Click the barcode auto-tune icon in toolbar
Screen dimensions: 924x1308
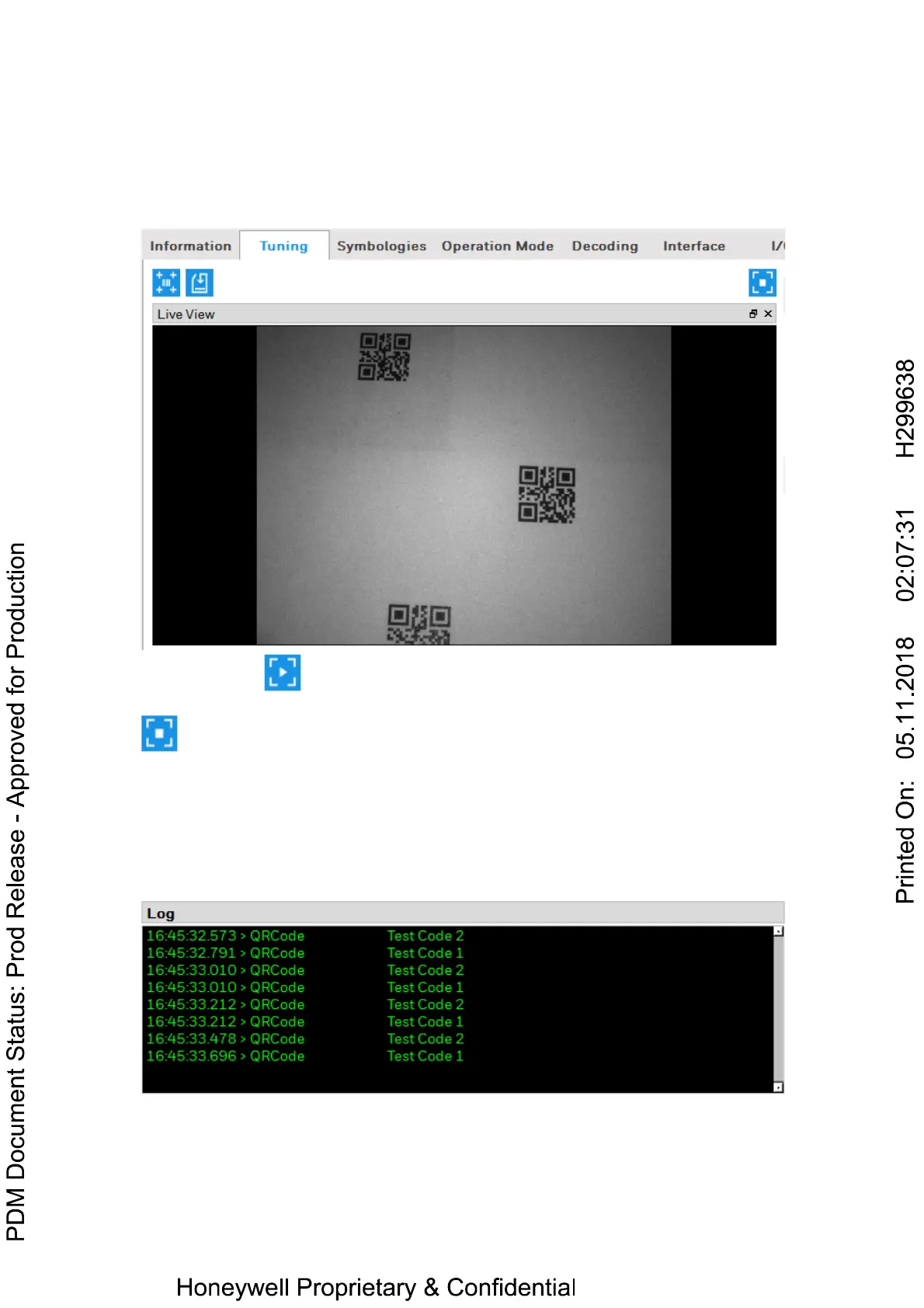[x=166, y=283]
